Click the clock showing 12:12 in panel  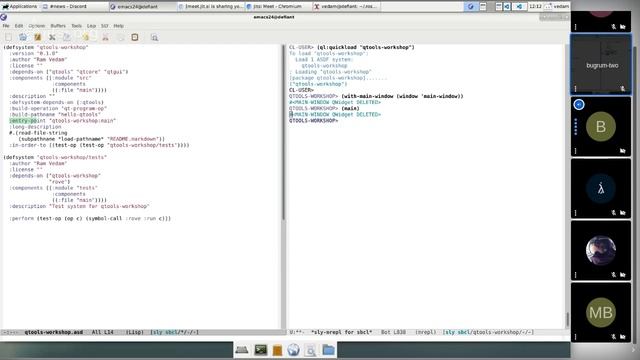[x=535, y=7]
